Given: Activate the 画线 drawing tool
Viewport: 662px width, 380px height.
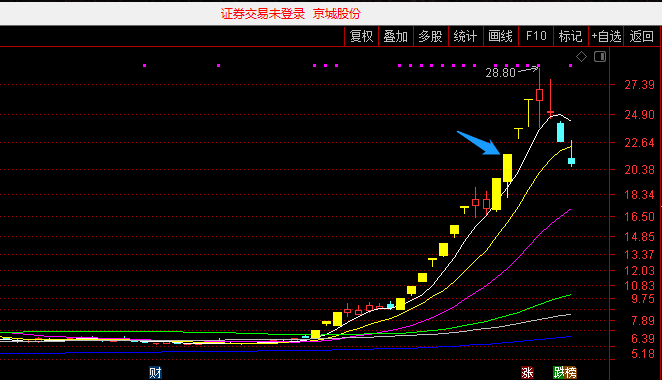Looking at the screenshot, I should point(500,36).
